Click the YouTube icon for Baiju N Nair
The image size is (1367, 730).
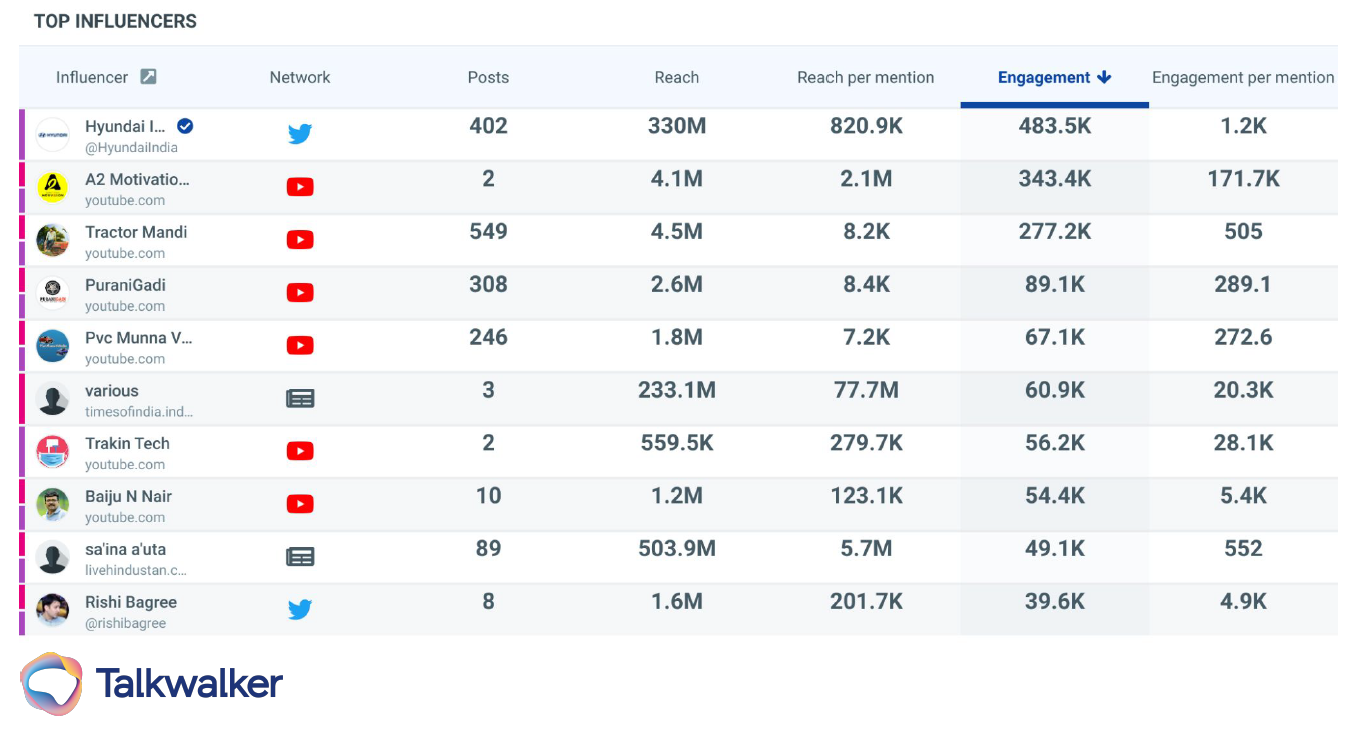[x=300, y=504]
